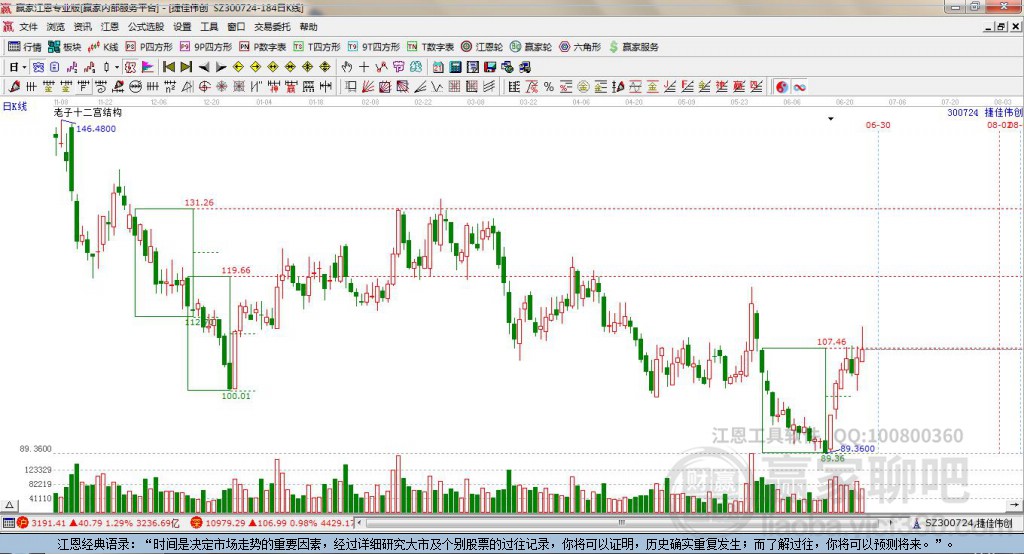Toggle the 权 rights-adjustment toolbar button
This screenshot has height=554, width=1024.
pos(130,67)
